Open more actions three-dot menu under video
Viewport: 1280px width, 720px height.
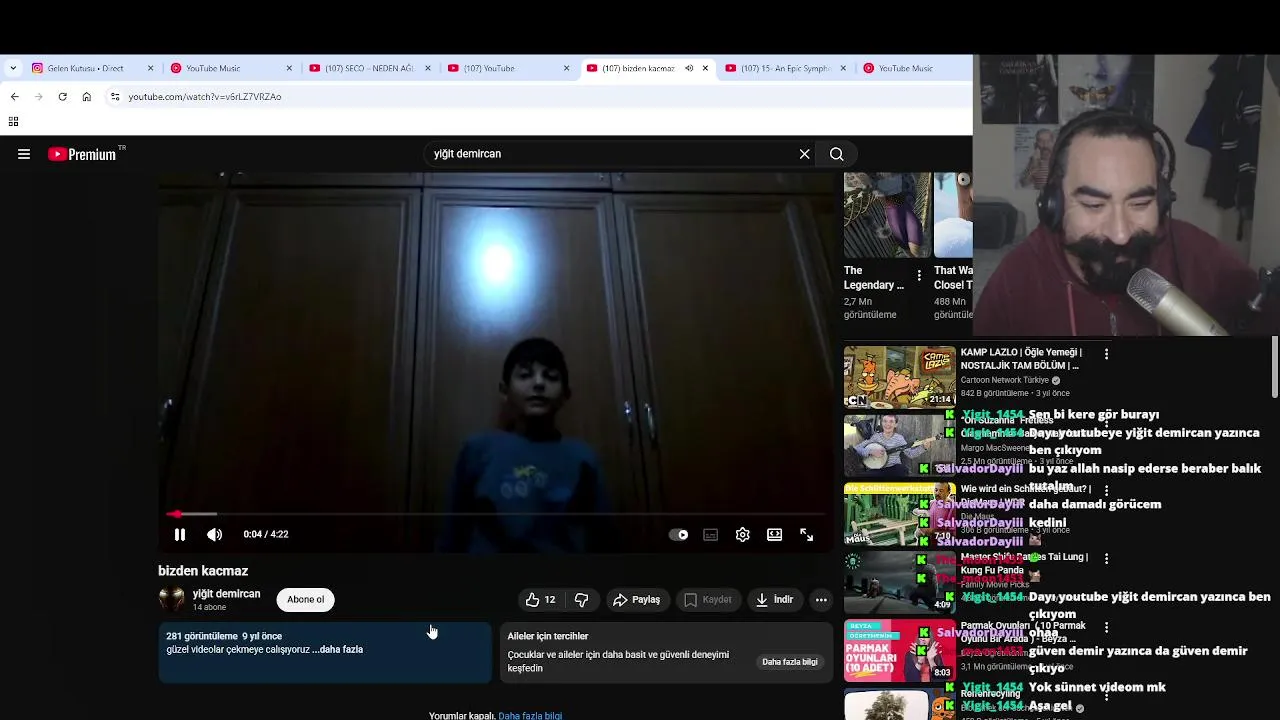coord(821,600)
